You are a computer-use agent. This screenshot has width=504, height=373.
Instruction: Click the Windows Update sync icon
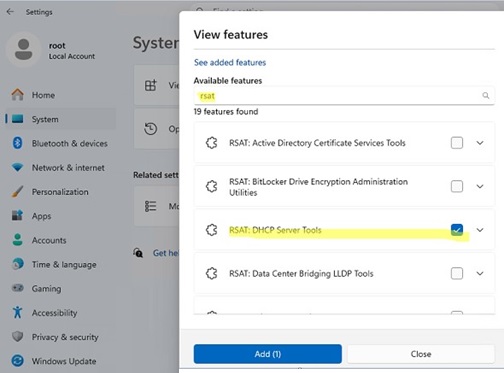(17, 361)
